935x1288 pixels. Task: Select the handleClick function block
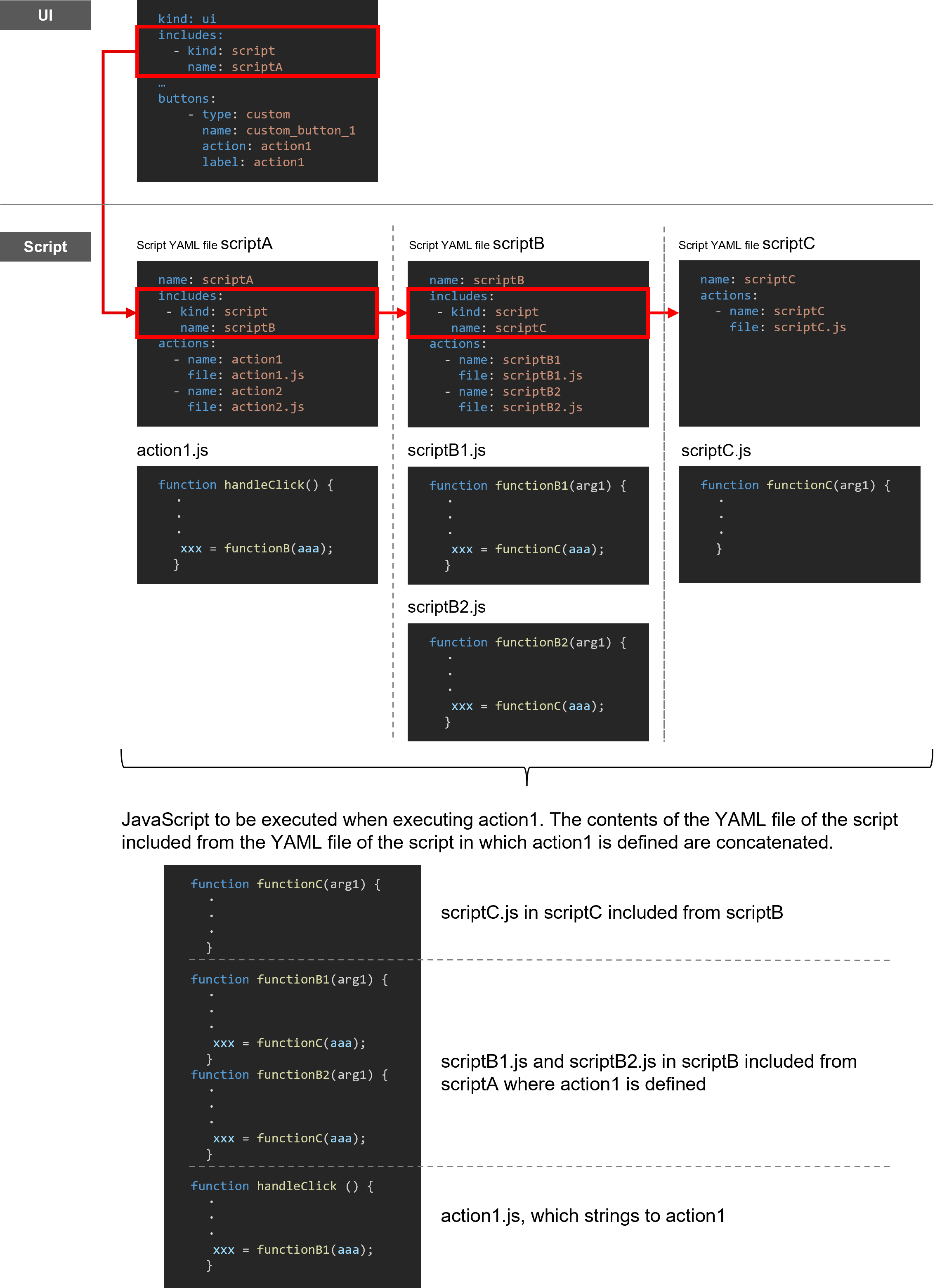[257, 524]
